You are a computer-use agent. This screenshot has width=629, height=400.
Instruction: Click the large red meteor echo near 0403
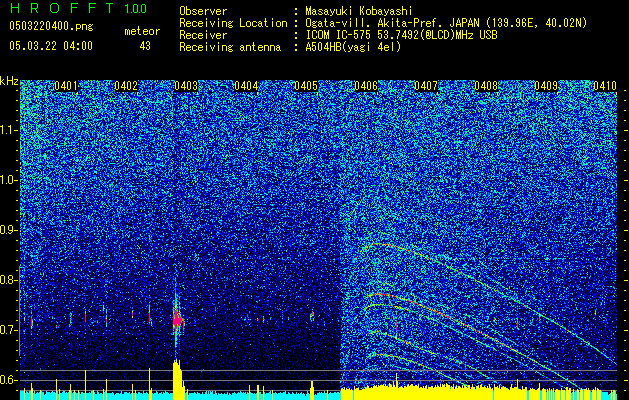(x=178, y=320)
